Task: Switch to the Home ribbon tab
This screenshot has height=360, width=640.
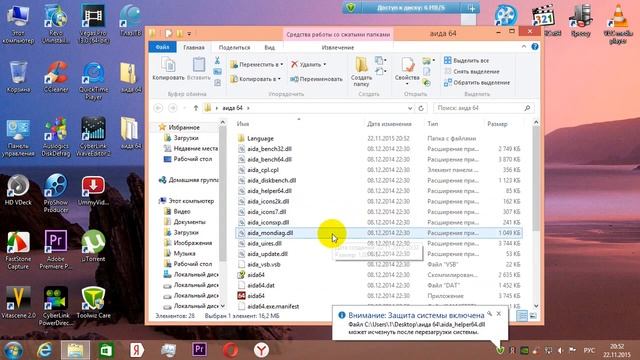Action: (194, 47)
